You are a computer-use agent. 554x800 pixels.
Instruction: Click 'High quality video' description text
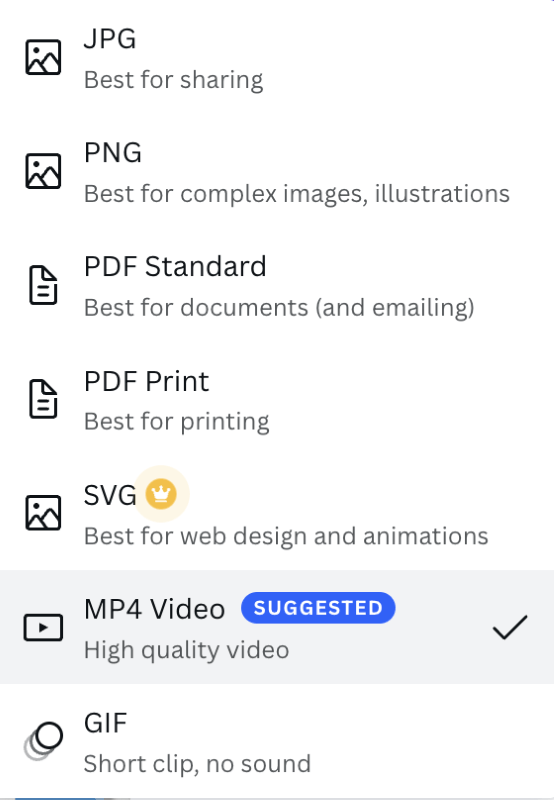coord(186,651)
